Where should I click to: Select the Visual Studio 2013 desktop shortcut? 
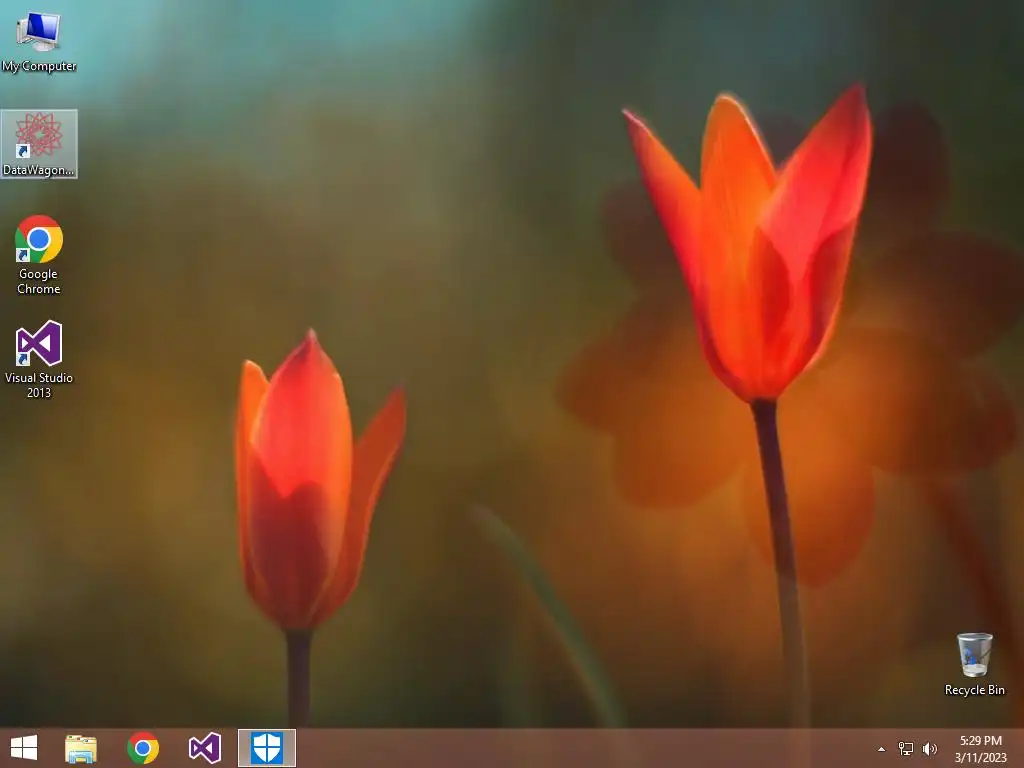click(39, 359)
